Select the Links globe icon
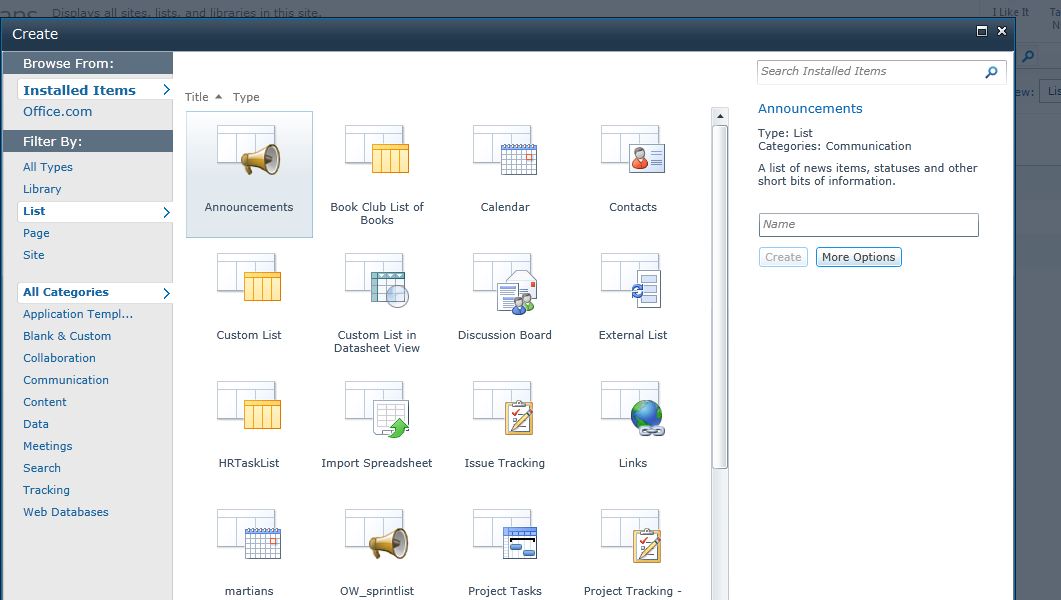Screen dimensions: 1061x600 pyautogui.click(x=633, y=409)
